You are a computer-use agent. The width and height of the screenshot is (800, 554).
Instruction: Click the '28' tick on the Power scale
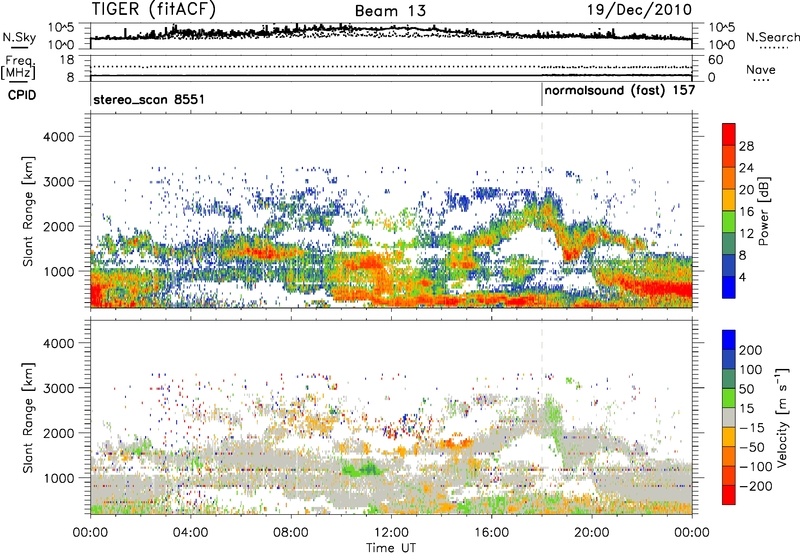746,146
